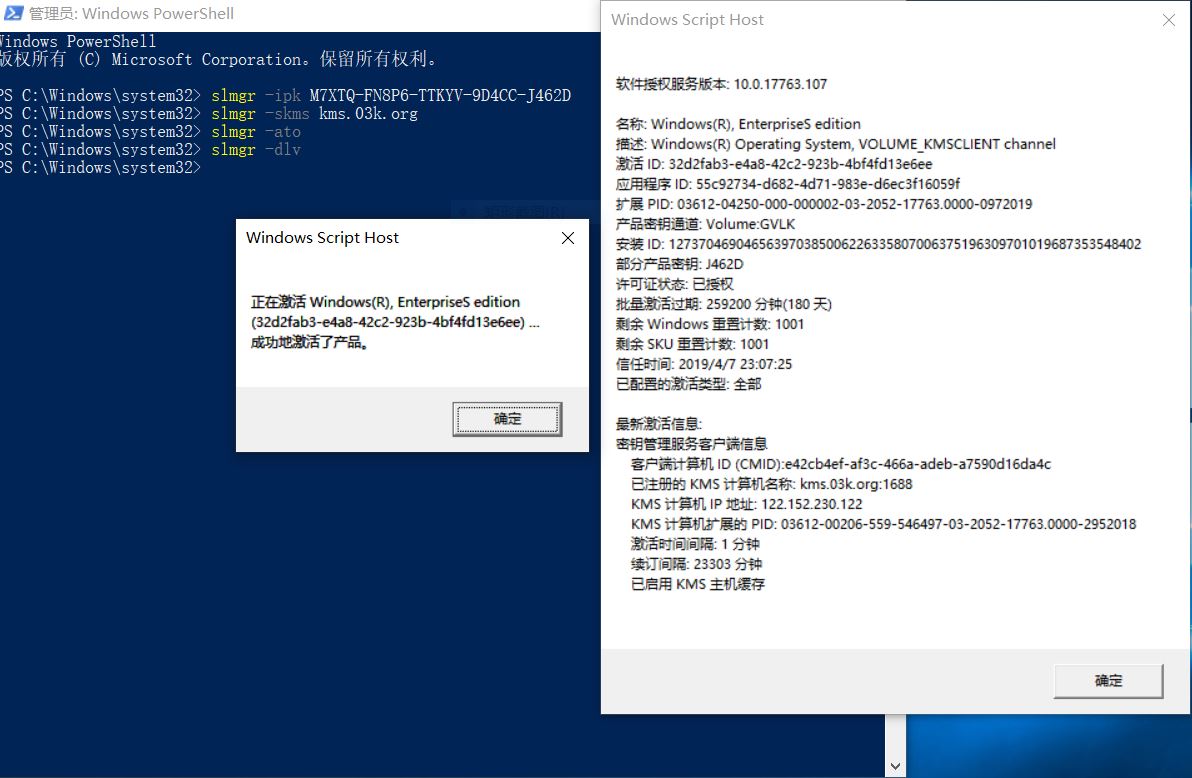
Task: Click the 名称 Windows(R), EnterpriseS edition line
Action: [738, 124]
